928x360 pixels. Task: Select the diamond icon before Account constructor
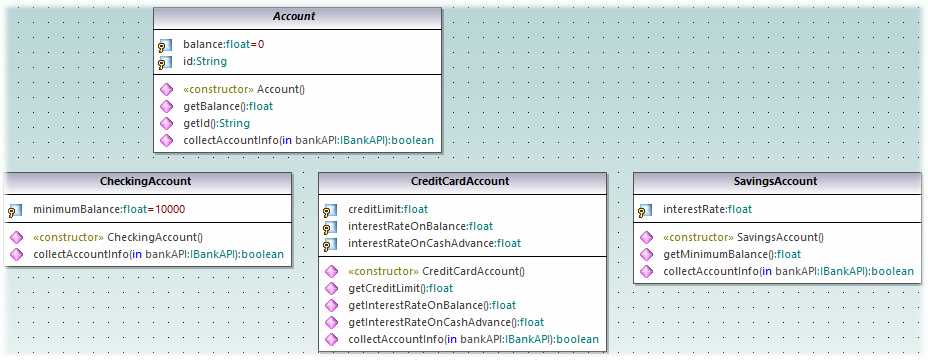[x=167, y=89]
